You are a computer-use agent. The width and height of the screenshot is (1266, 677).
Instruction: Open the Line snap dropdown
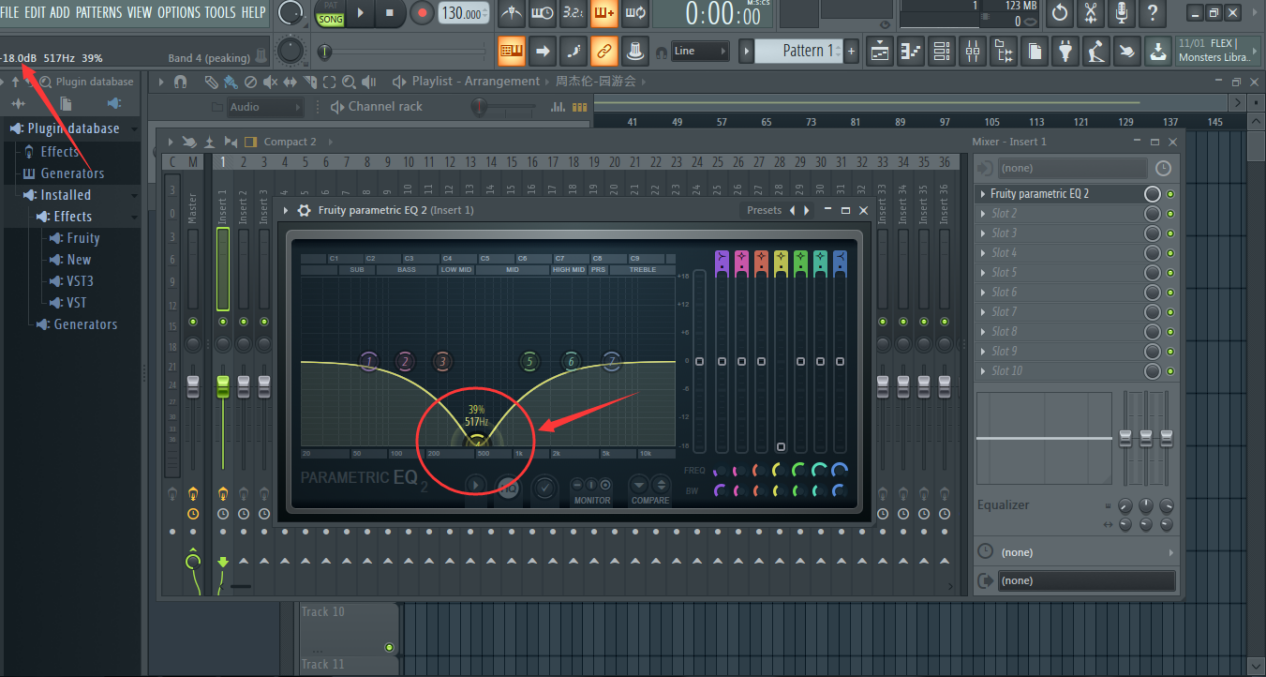click(699, 51)
